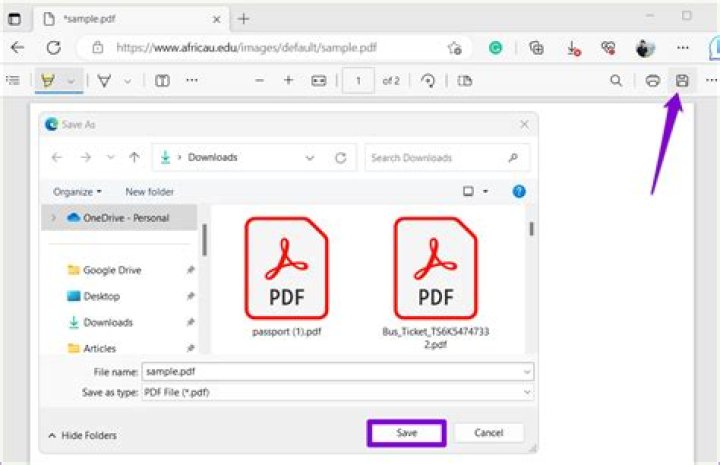Click the Print icon in PDF toolbar
The height and width of the screenshot is (465, 720).
(x=652, y=81)
